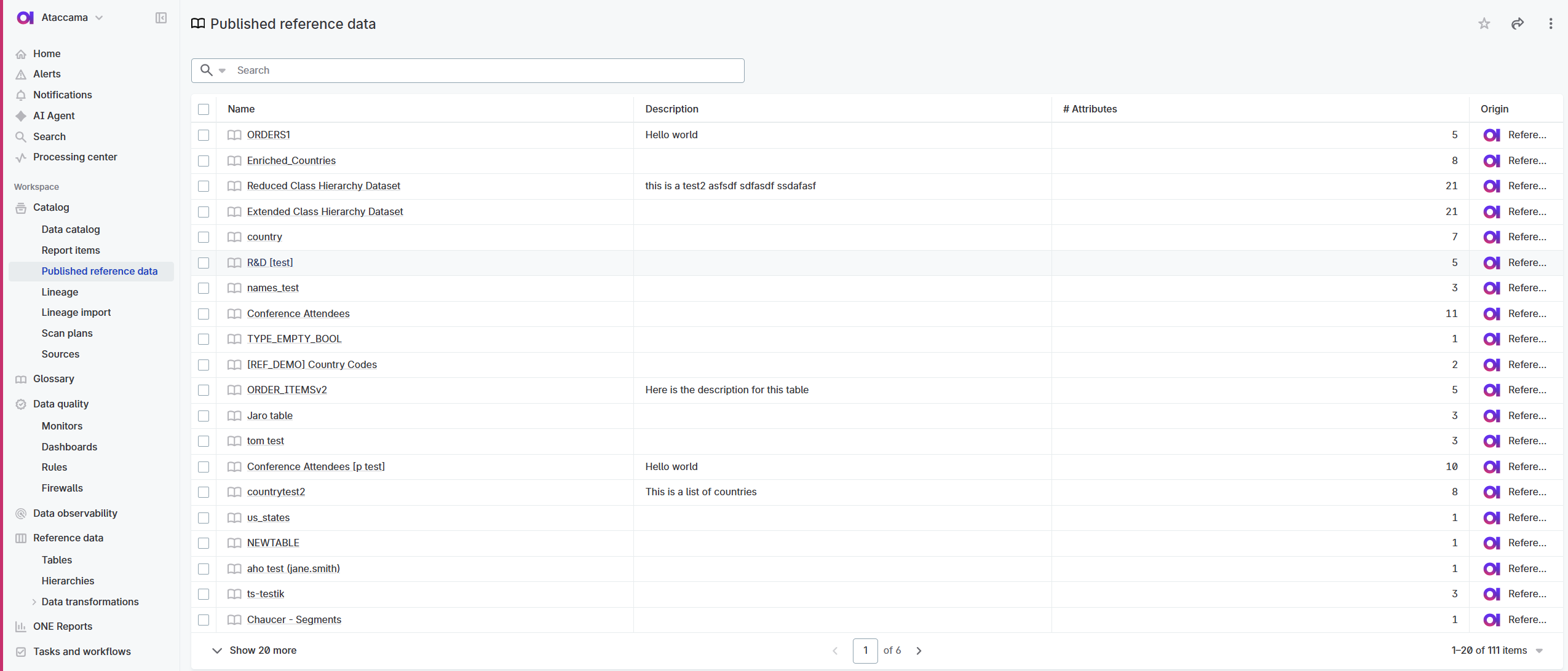1568x671 pixels.
Task: Select the AI Agent sidebar item
Action: click(x=54, y=116)
